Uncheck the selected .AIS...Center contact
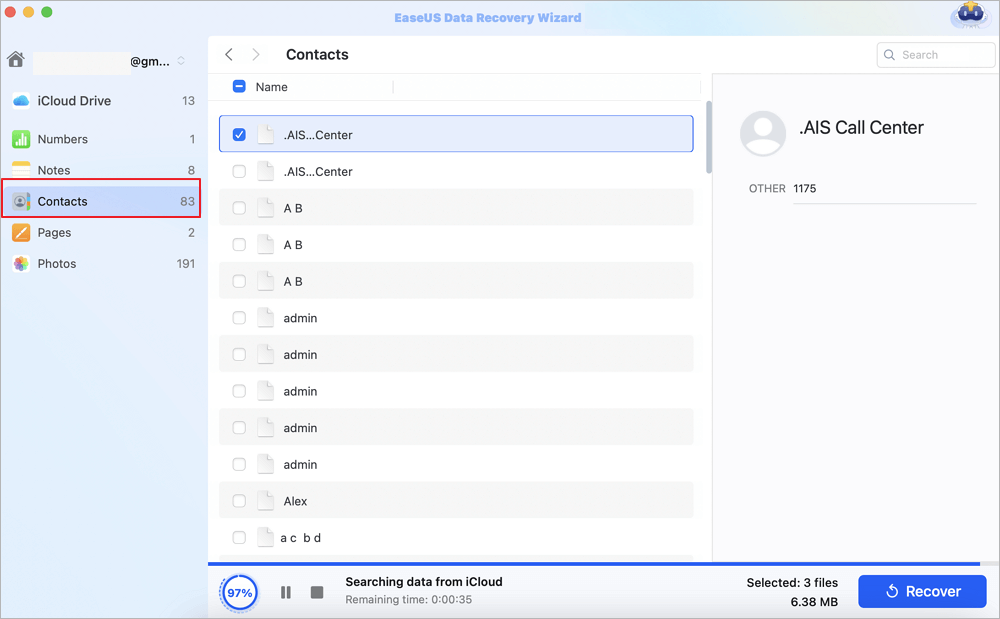The width and height of the screenshot is (1000, 619). click(239, 135)
